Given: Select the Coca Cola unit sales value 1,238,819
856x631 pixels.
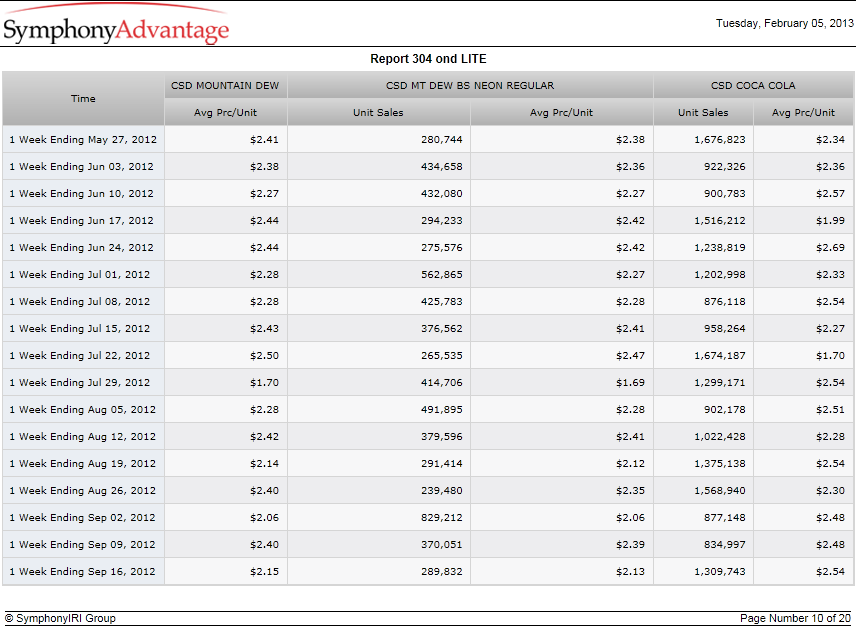Looking at the screenshot, I should 720,247.
